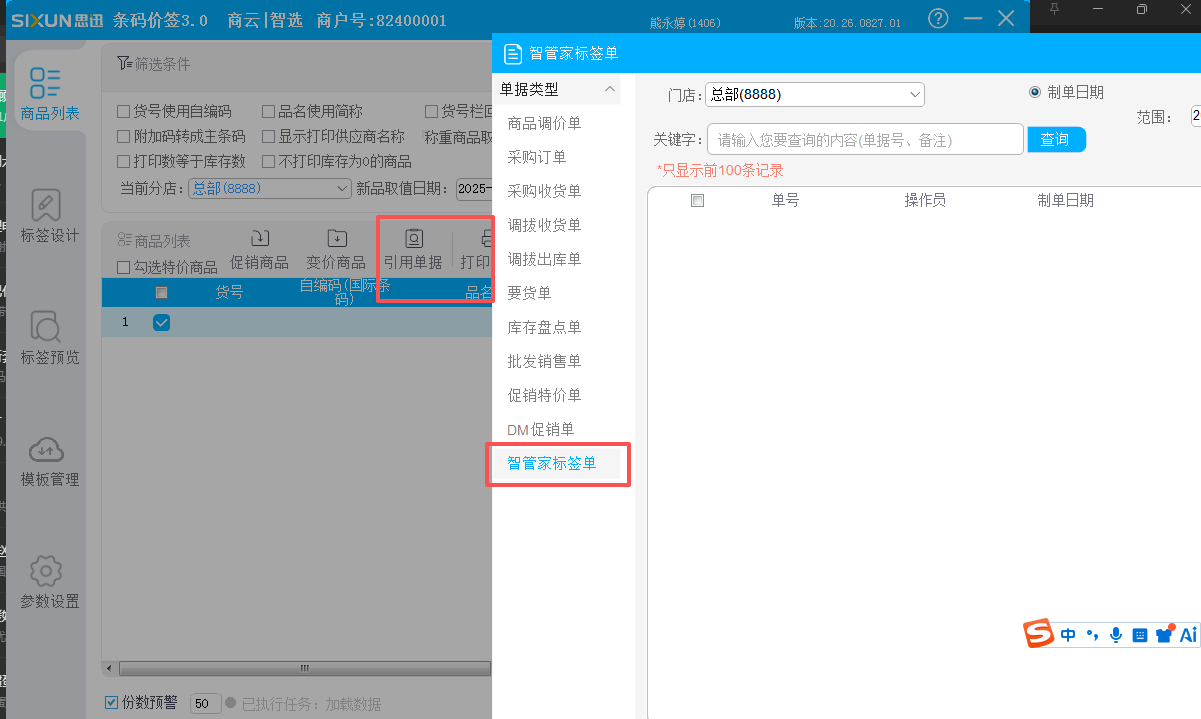Select 商品调价单 document type
Screen dimensions: 1201x719
point(545,123)
